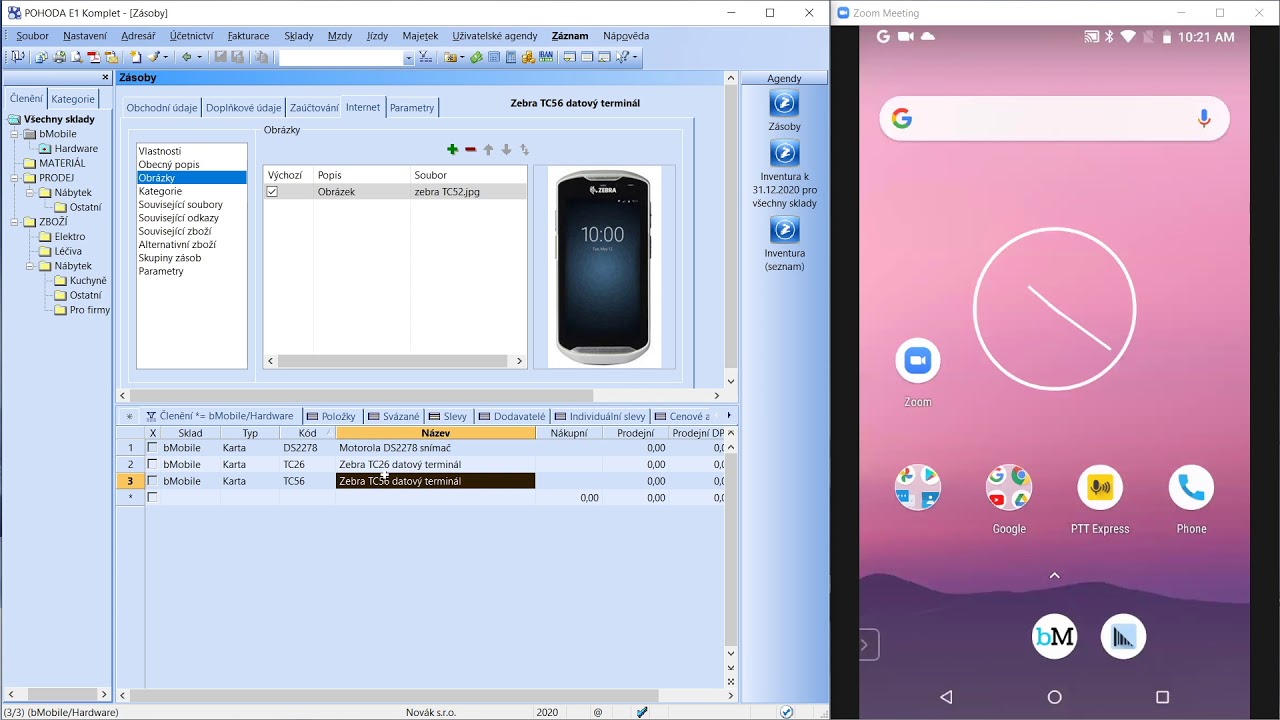Click the green banknote toolbar icon

coord(476,58)
